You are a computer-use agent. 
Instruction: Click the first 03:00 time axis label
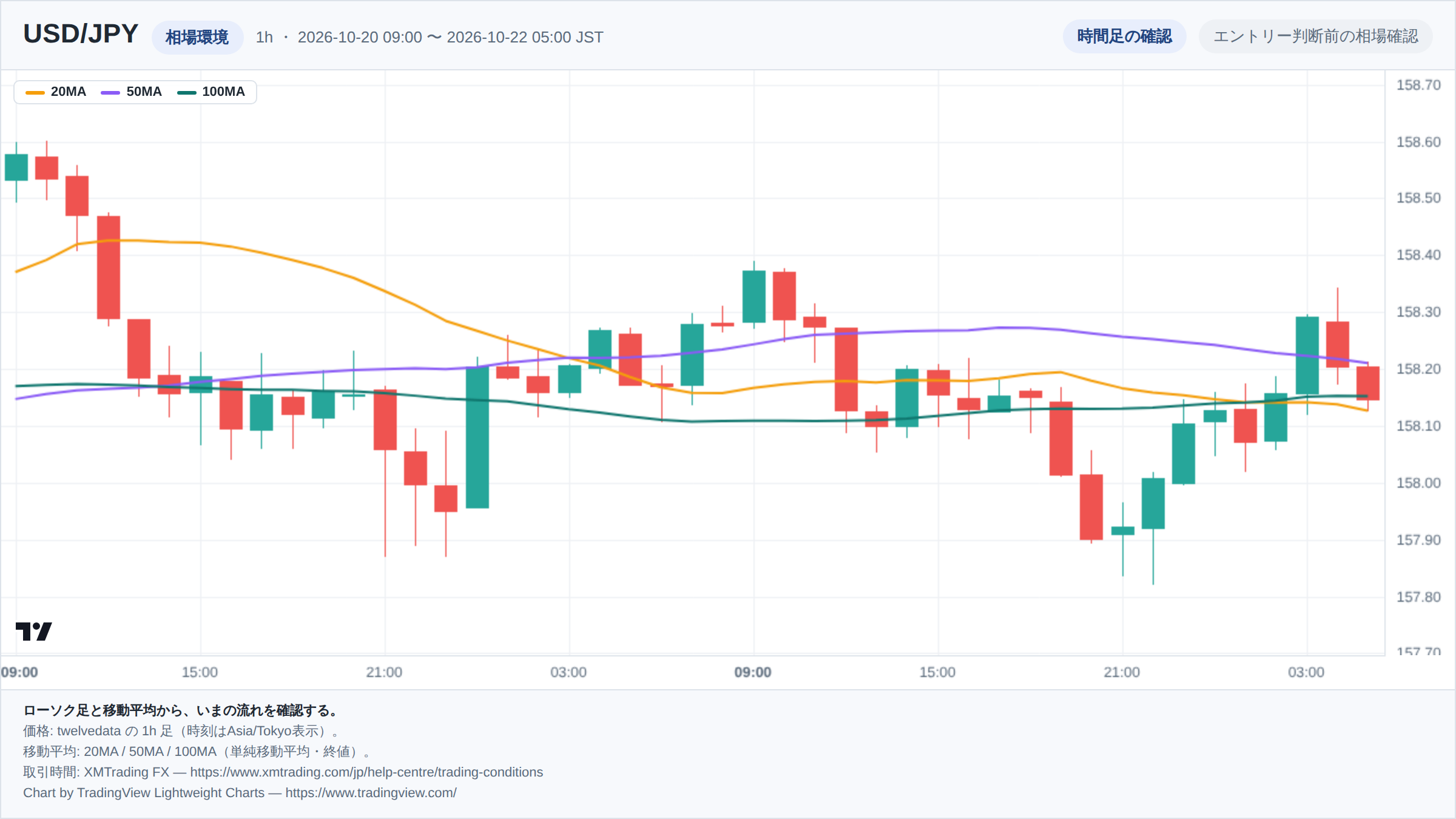click(x=568, y=672)
